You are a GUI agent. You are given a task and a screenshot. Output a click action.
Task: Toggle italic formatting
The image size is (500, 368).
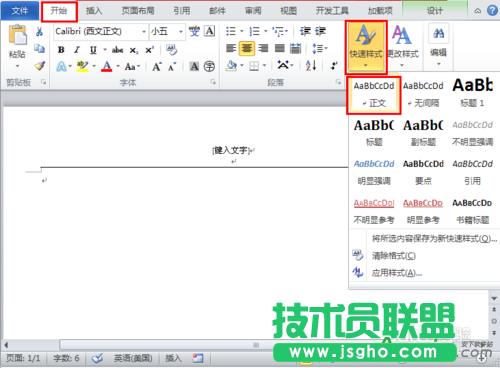77,50
